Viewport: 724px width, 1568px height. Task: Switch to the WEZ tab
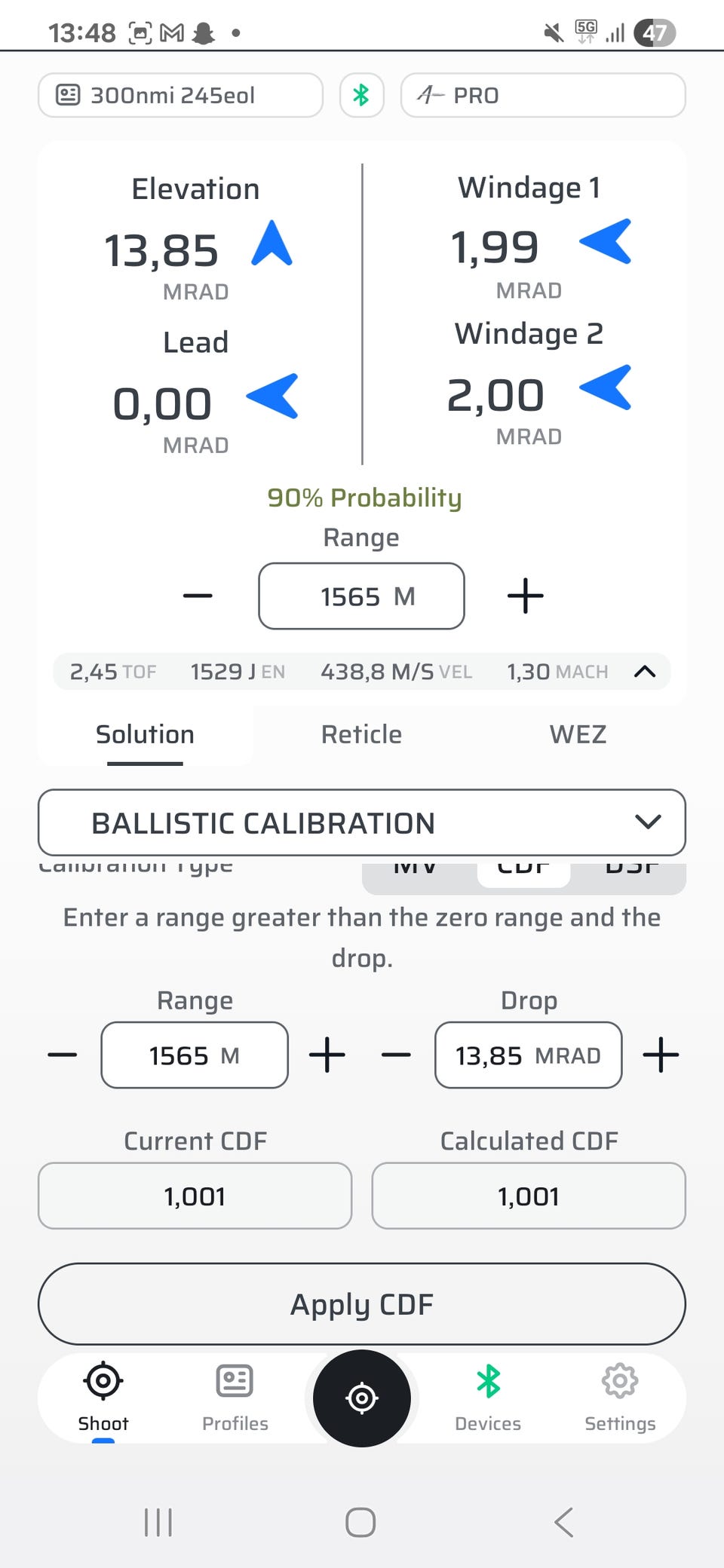point(578,734)
